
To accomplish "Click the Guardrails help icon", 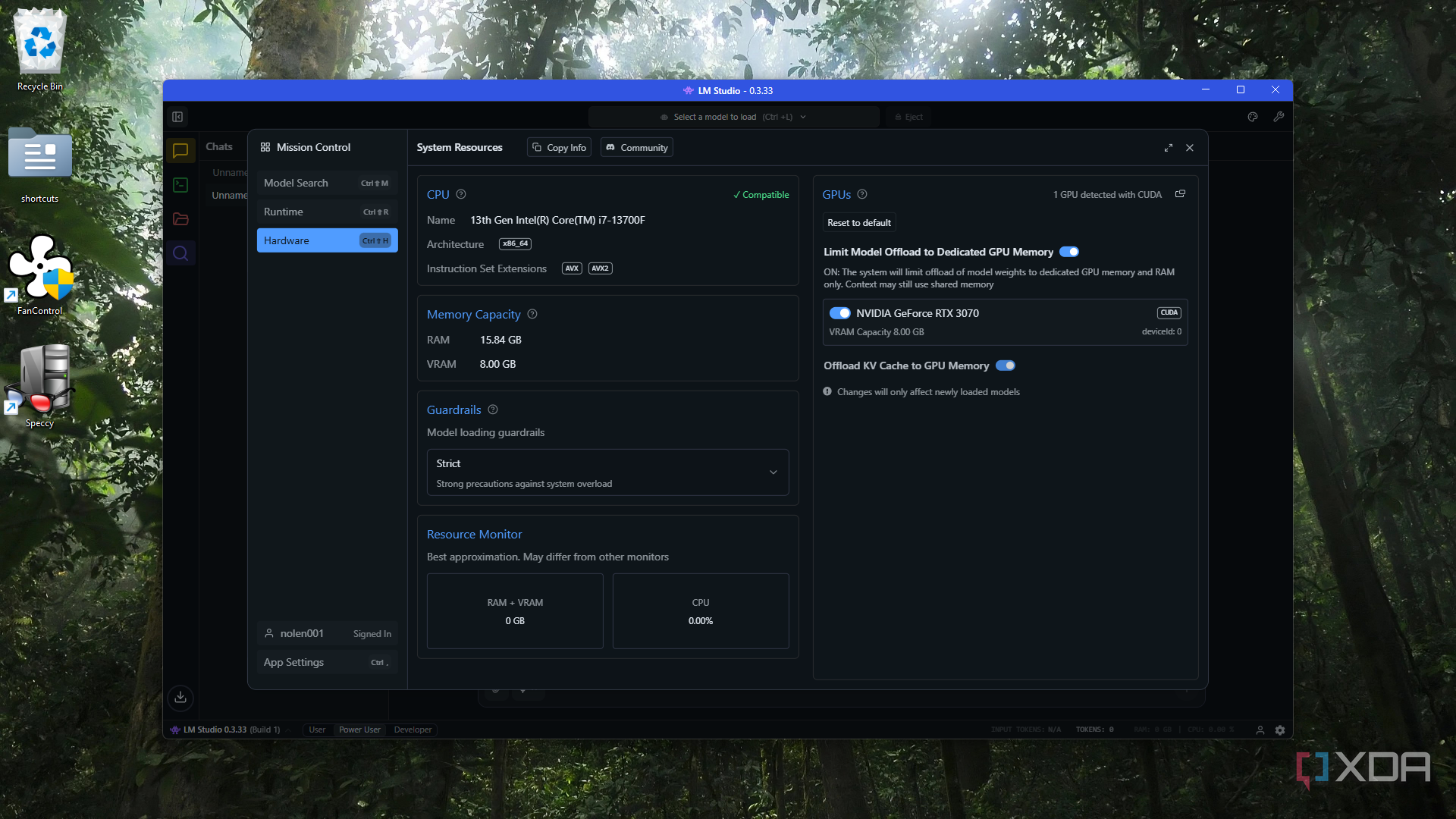I will [493, 409].
